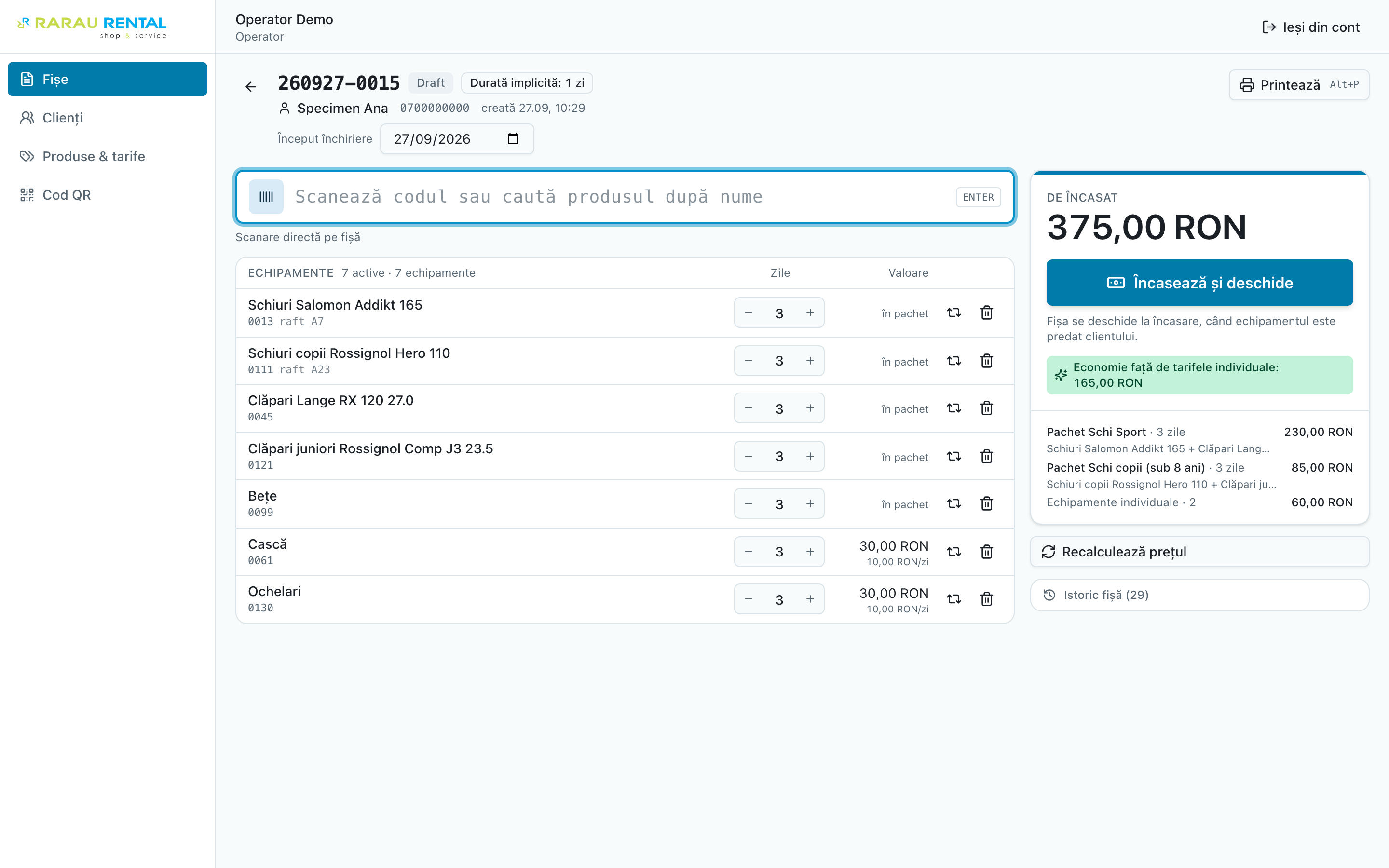Image resolution: width=1389 pixels, height=868 pixels.
Task: Decrease days for Schiuri Salomon Addikt 165
Action: pos(749,313)
